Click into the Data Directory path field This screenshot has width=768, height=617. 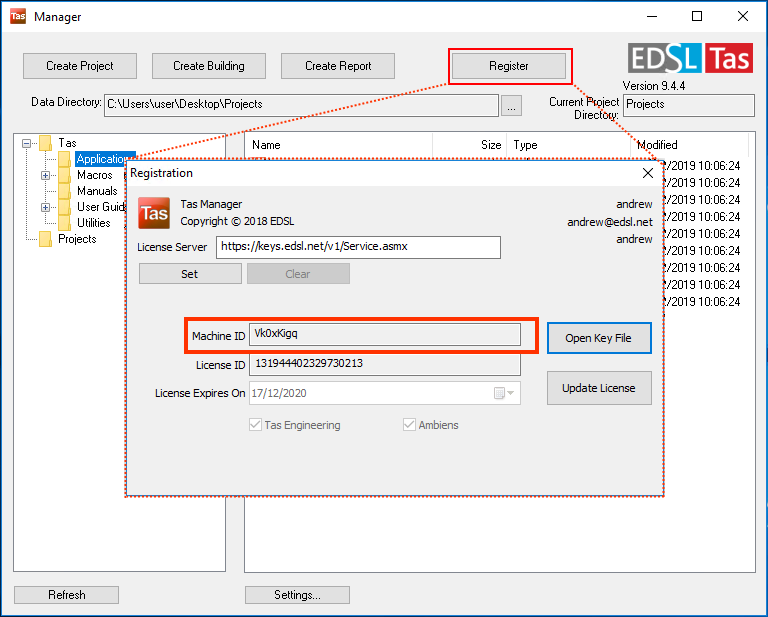[301, 105]
